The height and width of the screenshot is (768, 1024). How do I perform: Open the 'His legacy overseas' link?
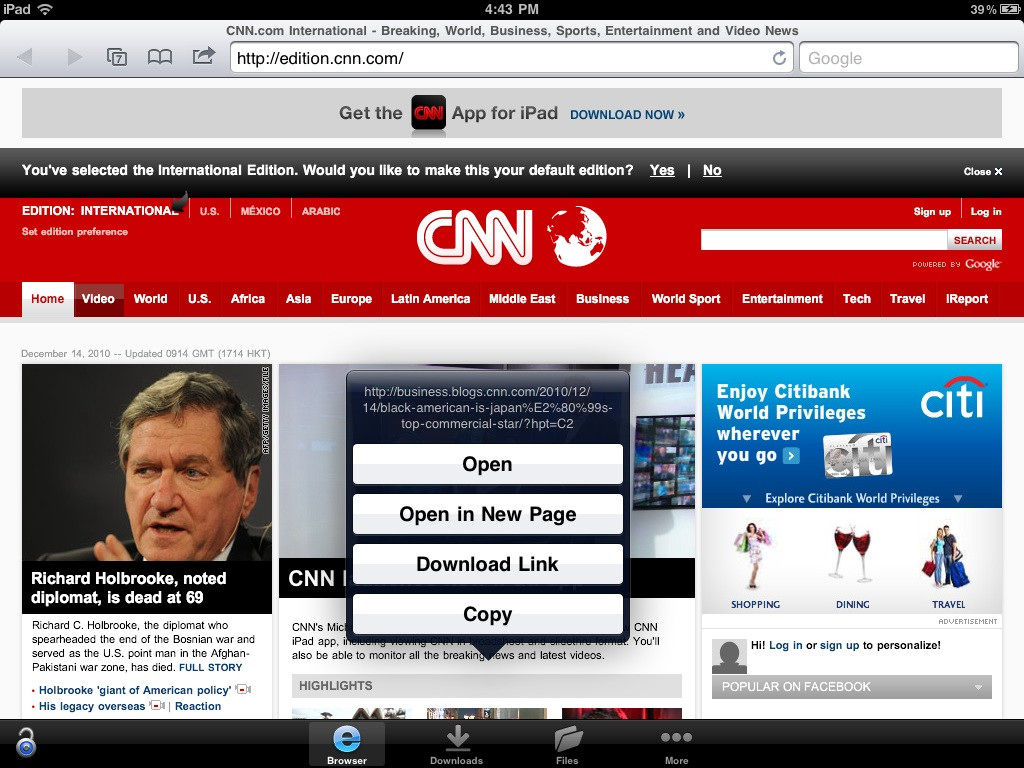(92, 706)
